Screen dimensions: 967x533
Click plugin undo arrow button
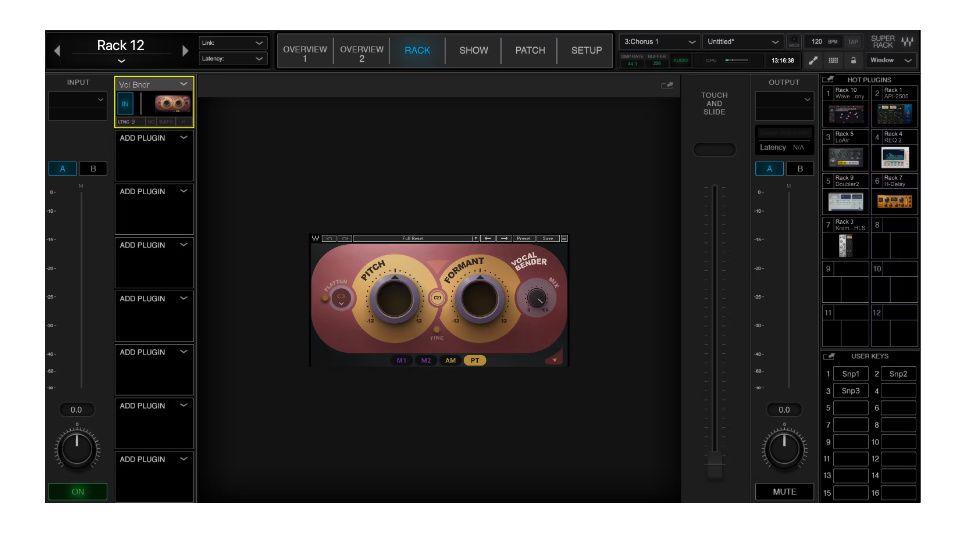329,238
